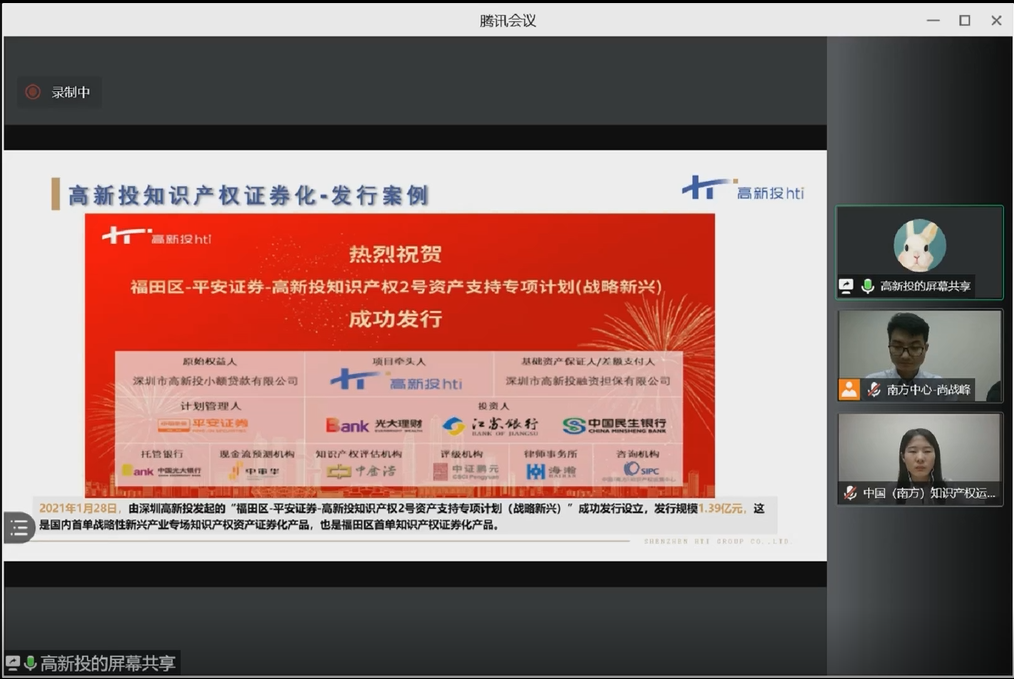Viewport: 1014px width, 679px height.
Task: Click the muted microphone icon on 南方中心-尚战峰 tile
Action: [x=874, y=389]
